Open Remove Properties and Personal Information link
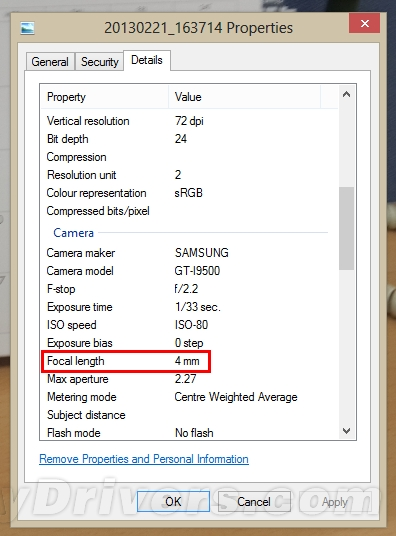This screenshot has width=396, height=536. pyautogui.click(x=144, y=459)
